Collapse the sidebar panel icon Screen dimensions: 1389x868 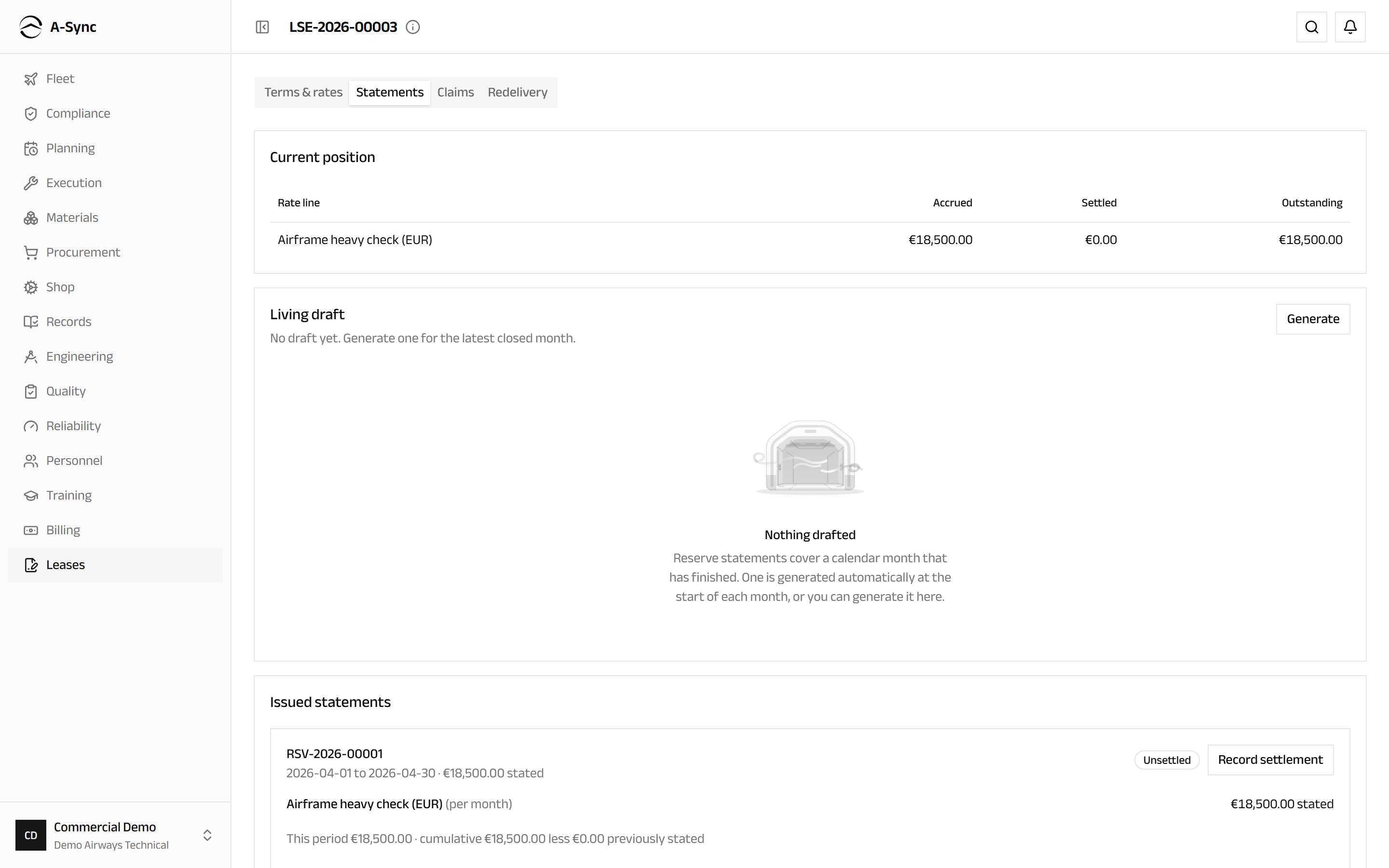click(262, 27)
